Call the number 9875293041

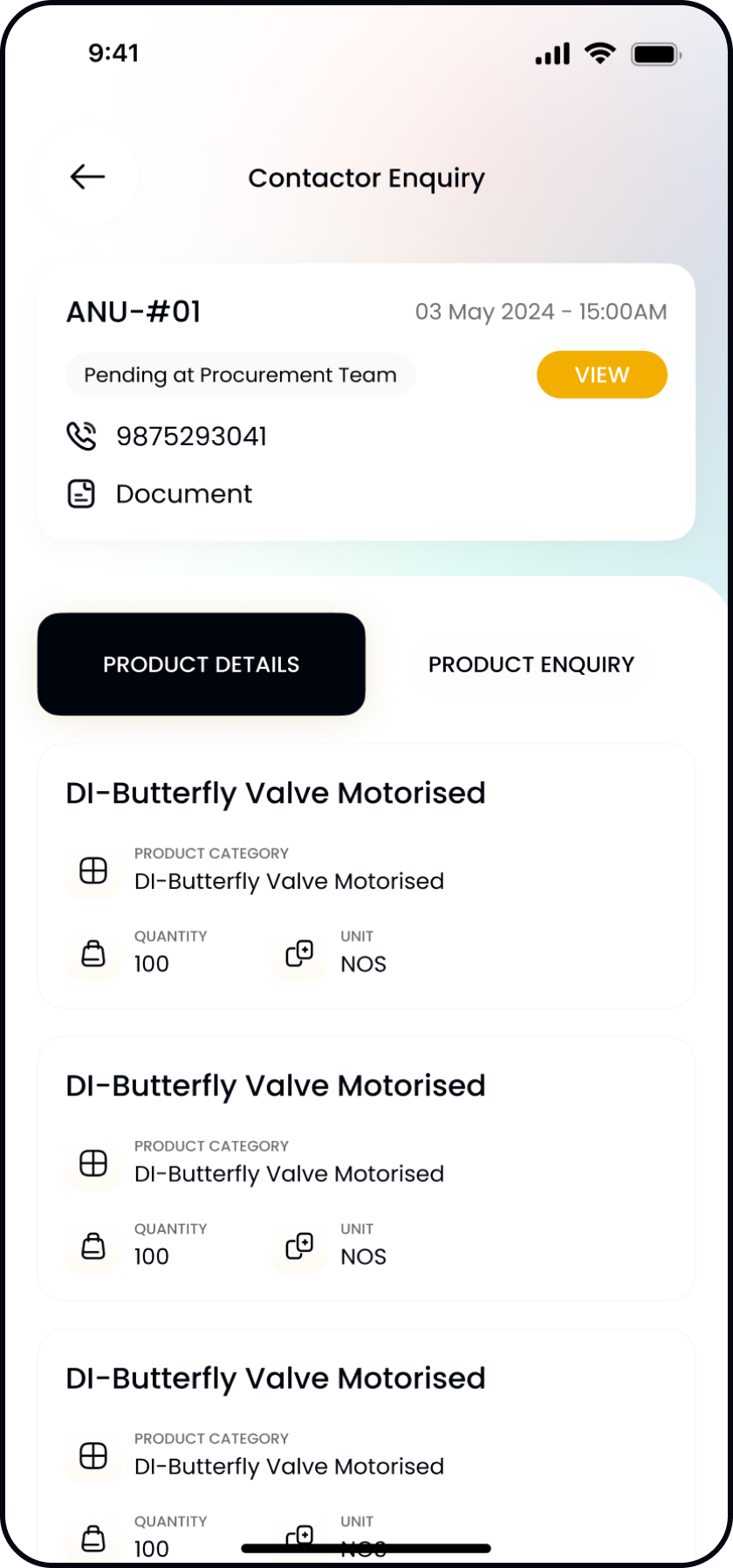tap(192, 437)
